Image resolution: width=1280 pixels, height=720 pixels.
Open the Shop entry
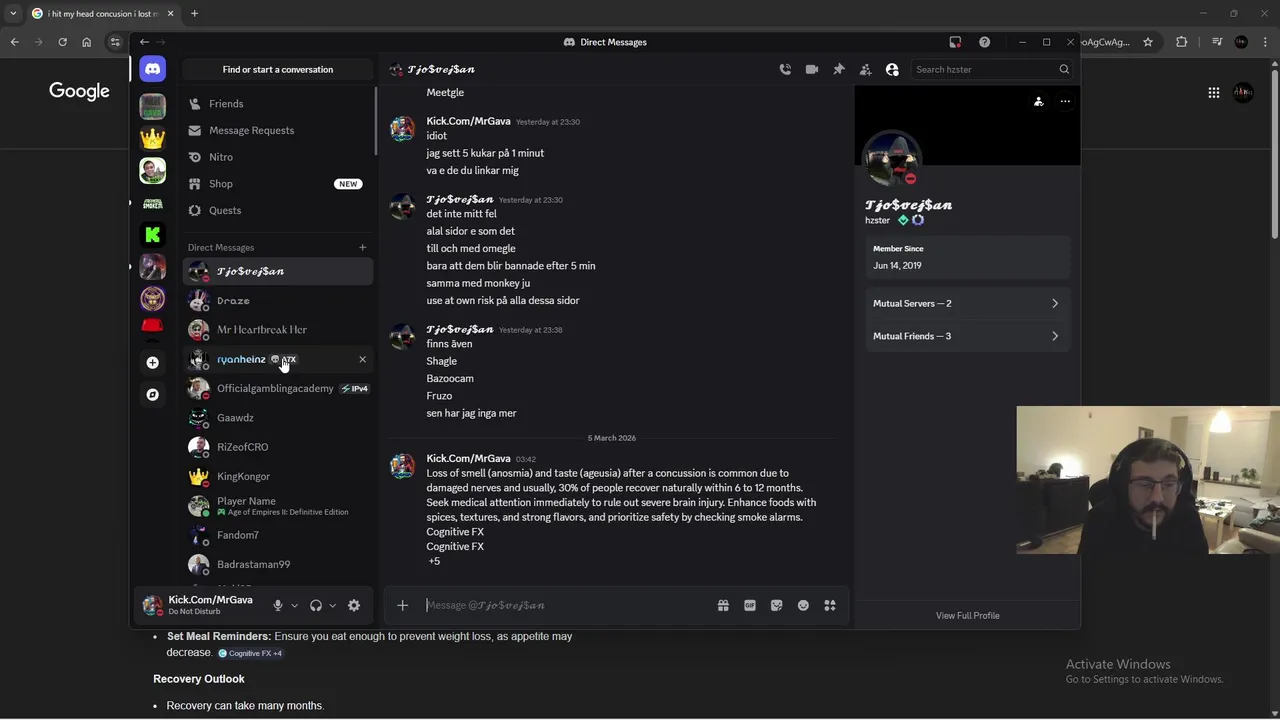tap(278, 184)
